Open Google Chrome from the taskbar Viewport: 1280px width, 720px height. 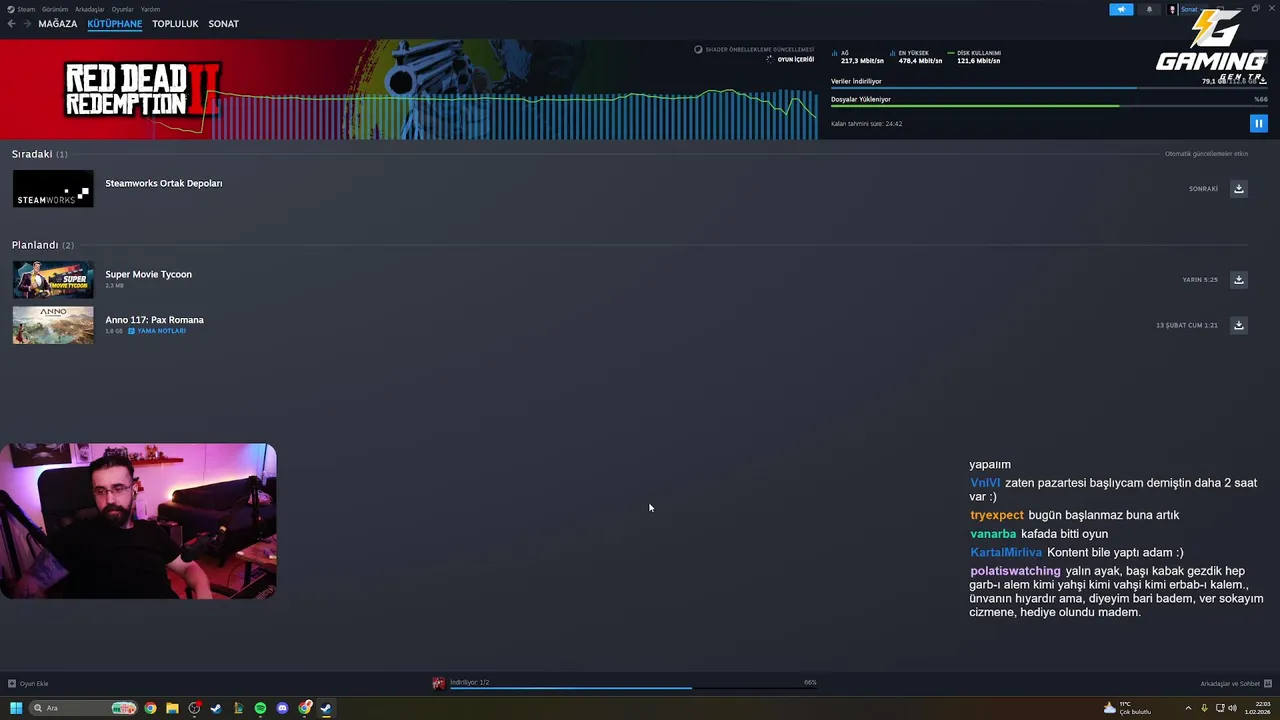click(x=150, y=708)
